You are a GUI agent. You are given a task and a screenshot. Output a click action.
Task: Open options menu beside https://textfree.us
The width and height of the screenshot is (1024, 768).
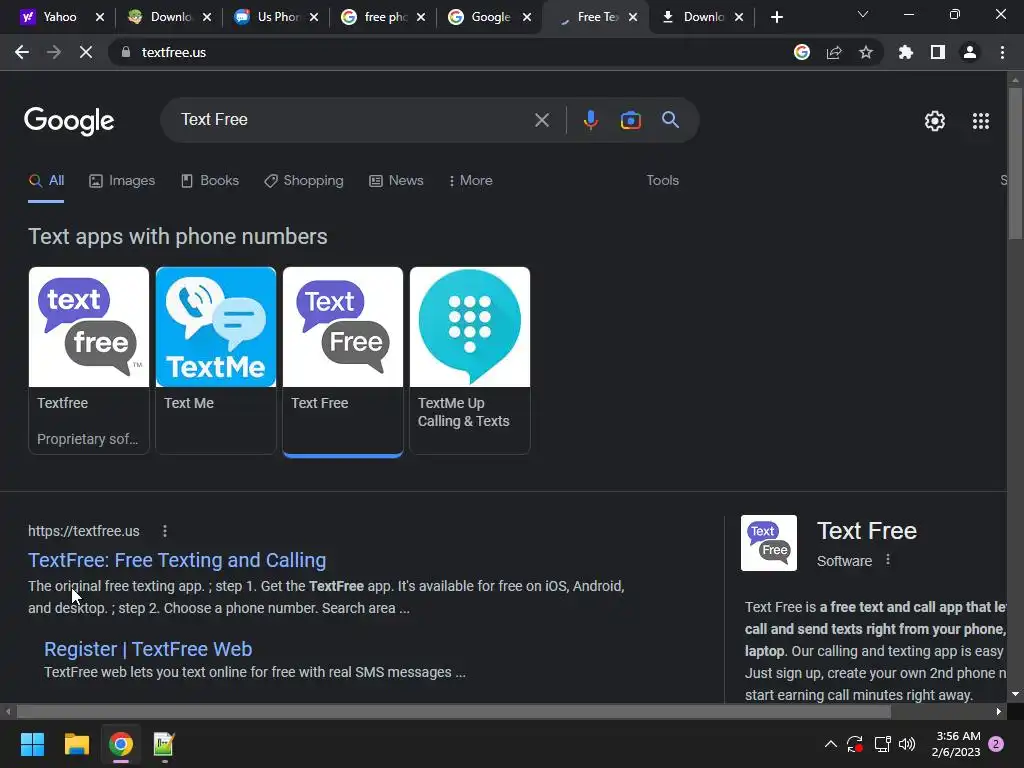tap(165, 532)
